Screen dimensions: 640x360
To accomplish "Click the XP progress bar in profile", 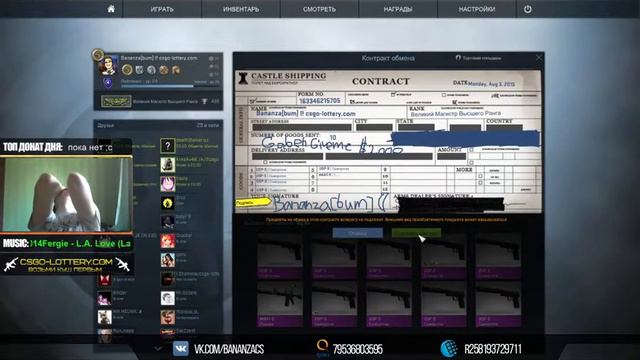I will (170, 86).
